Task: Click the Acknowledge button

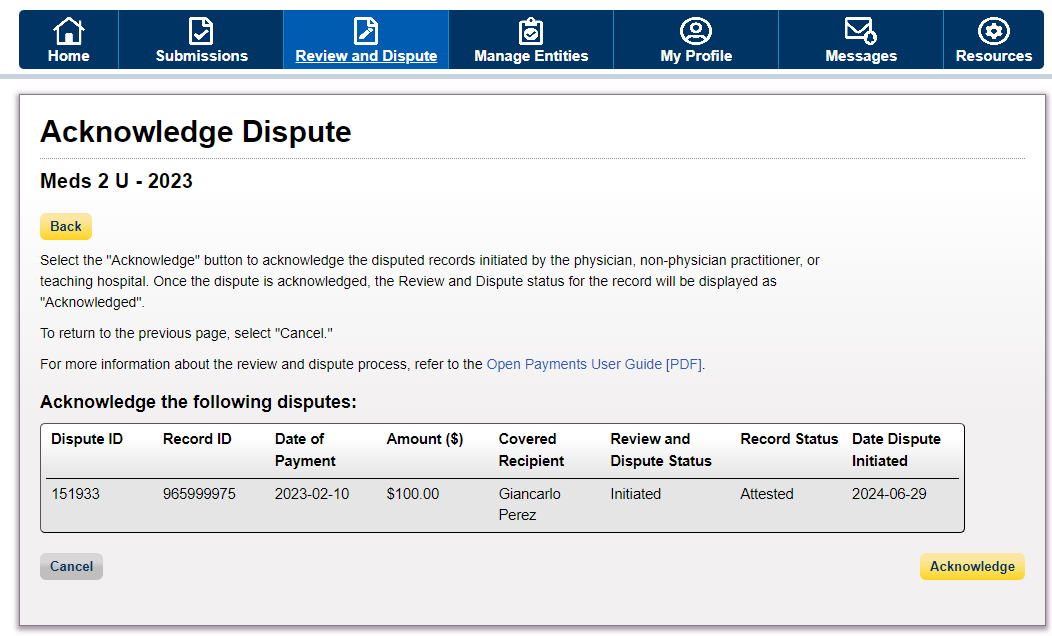Action: (972, 567)
